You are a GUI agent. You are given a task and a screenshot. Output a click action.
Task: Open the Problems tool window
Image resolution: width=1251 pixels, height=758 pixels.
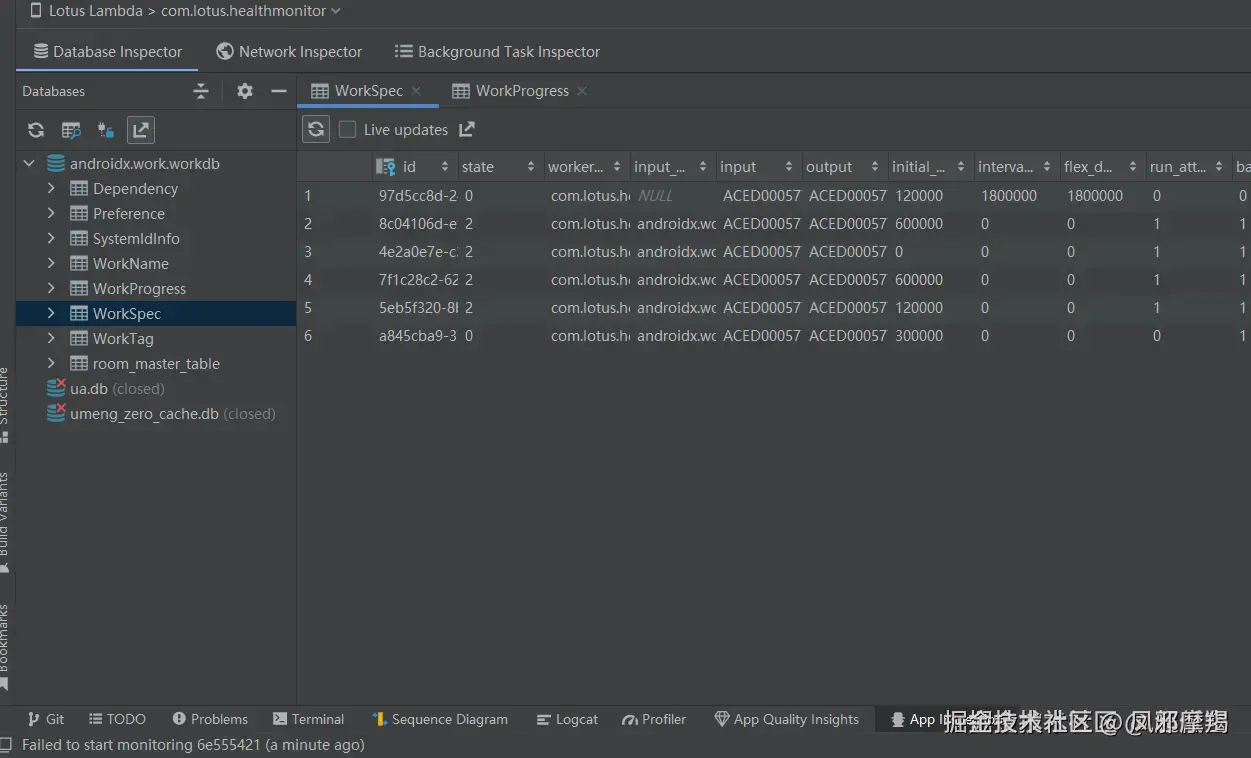point(210,719)
